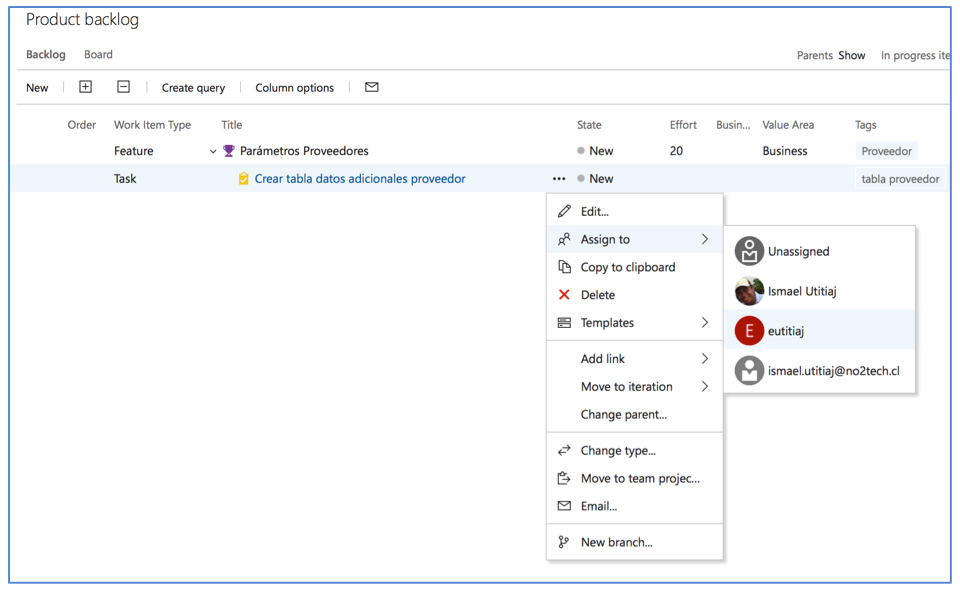Click the Value Area column header
The height and width of the screenshot is (590, 960).
coord(788,125)
